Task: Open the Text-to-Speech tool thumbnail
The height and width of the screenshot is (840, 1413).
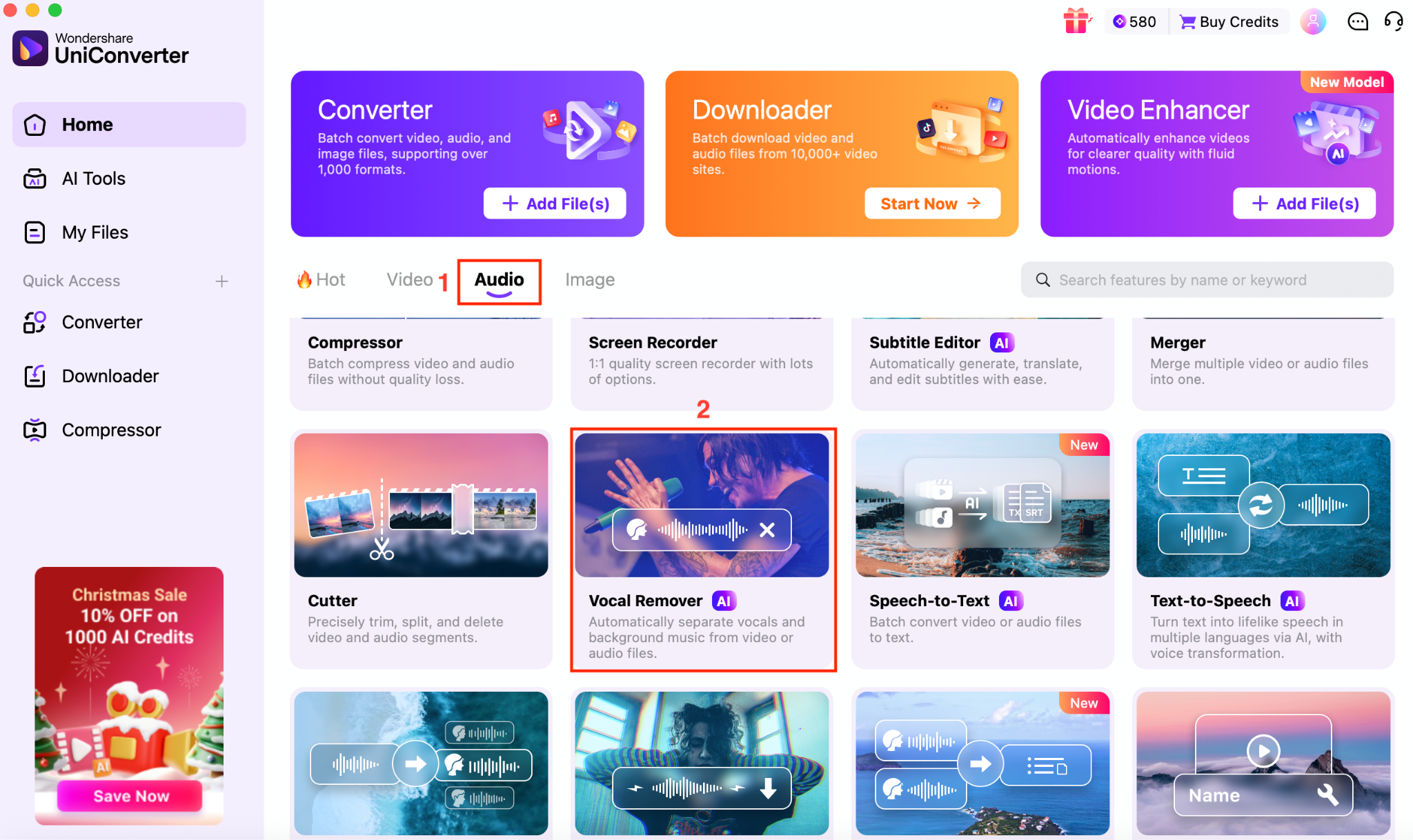Action: coord(1263,505)
